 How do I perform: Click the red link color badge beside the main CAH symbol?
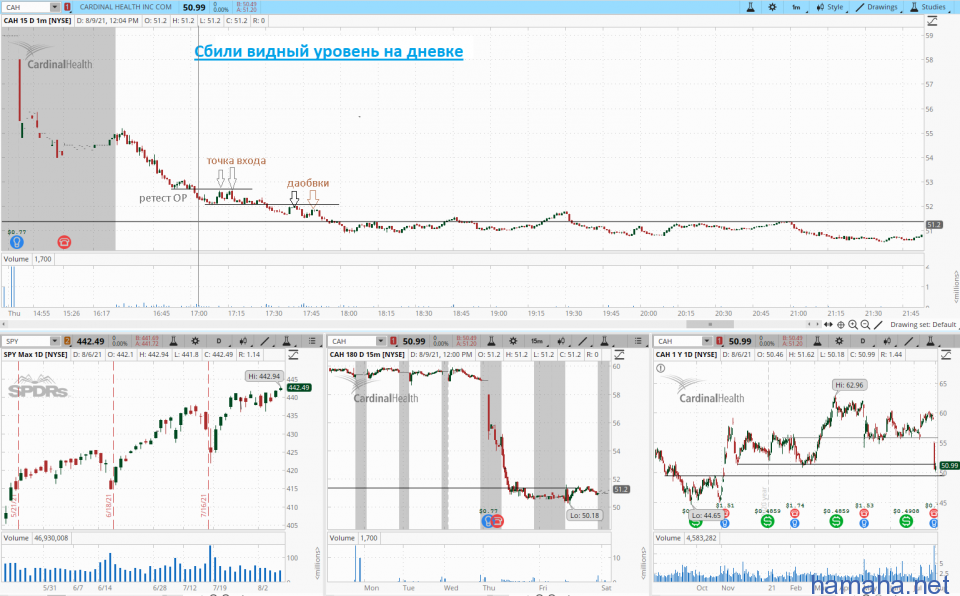67,7
